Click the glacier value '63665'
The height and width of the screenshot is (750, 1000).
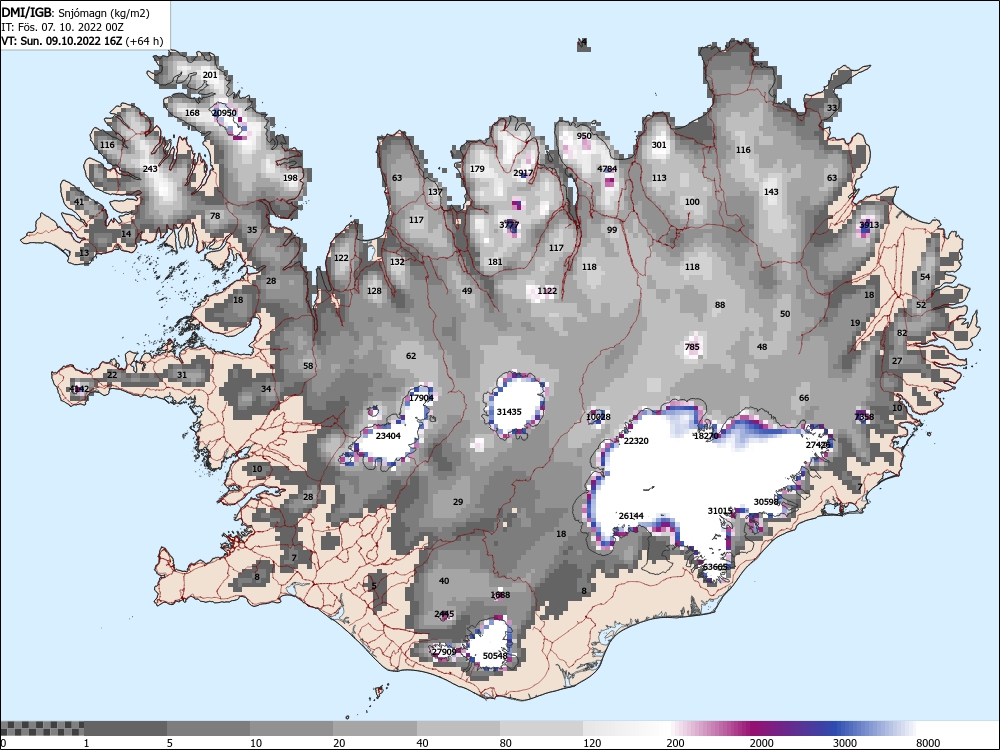715,567
